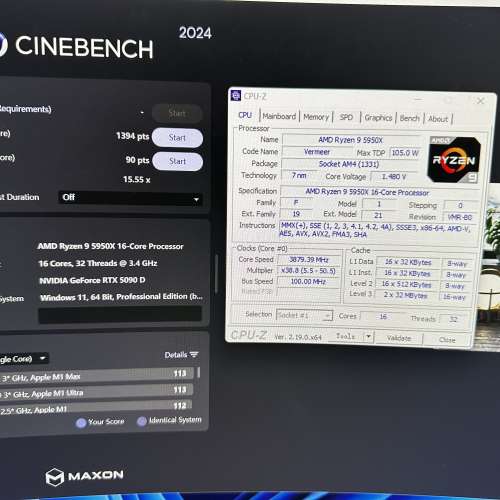
Task: Switch to CPU tab in CPU-Z
Action: point(245,115)
